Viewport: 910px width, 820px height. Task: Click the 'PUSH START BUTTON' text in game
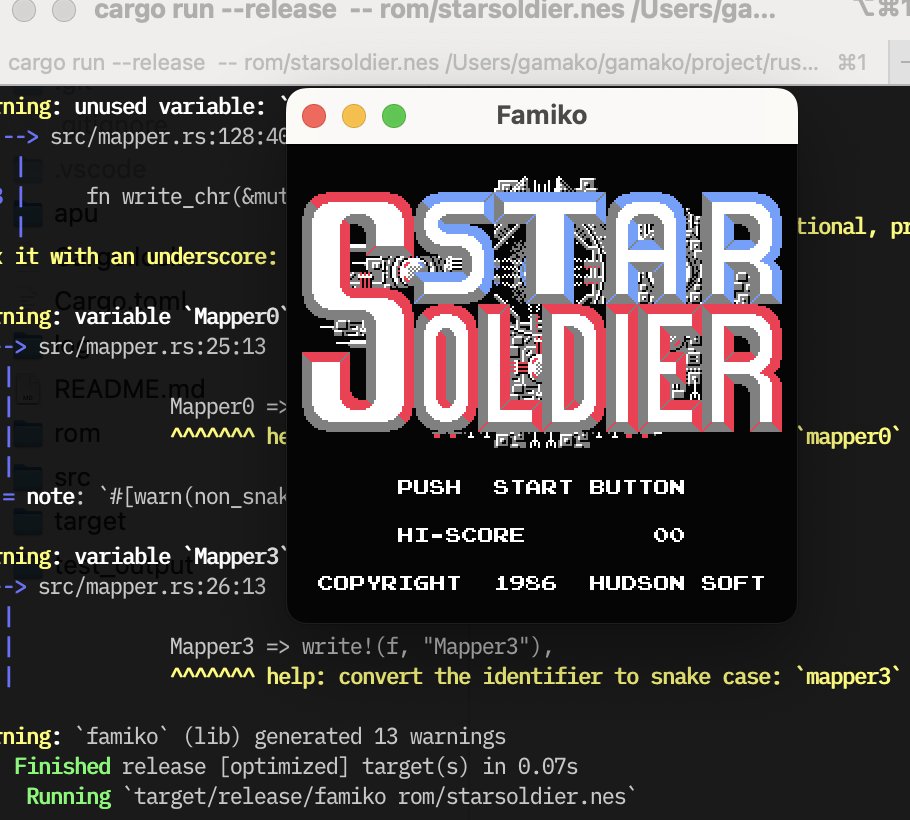(x=541, y=487)
